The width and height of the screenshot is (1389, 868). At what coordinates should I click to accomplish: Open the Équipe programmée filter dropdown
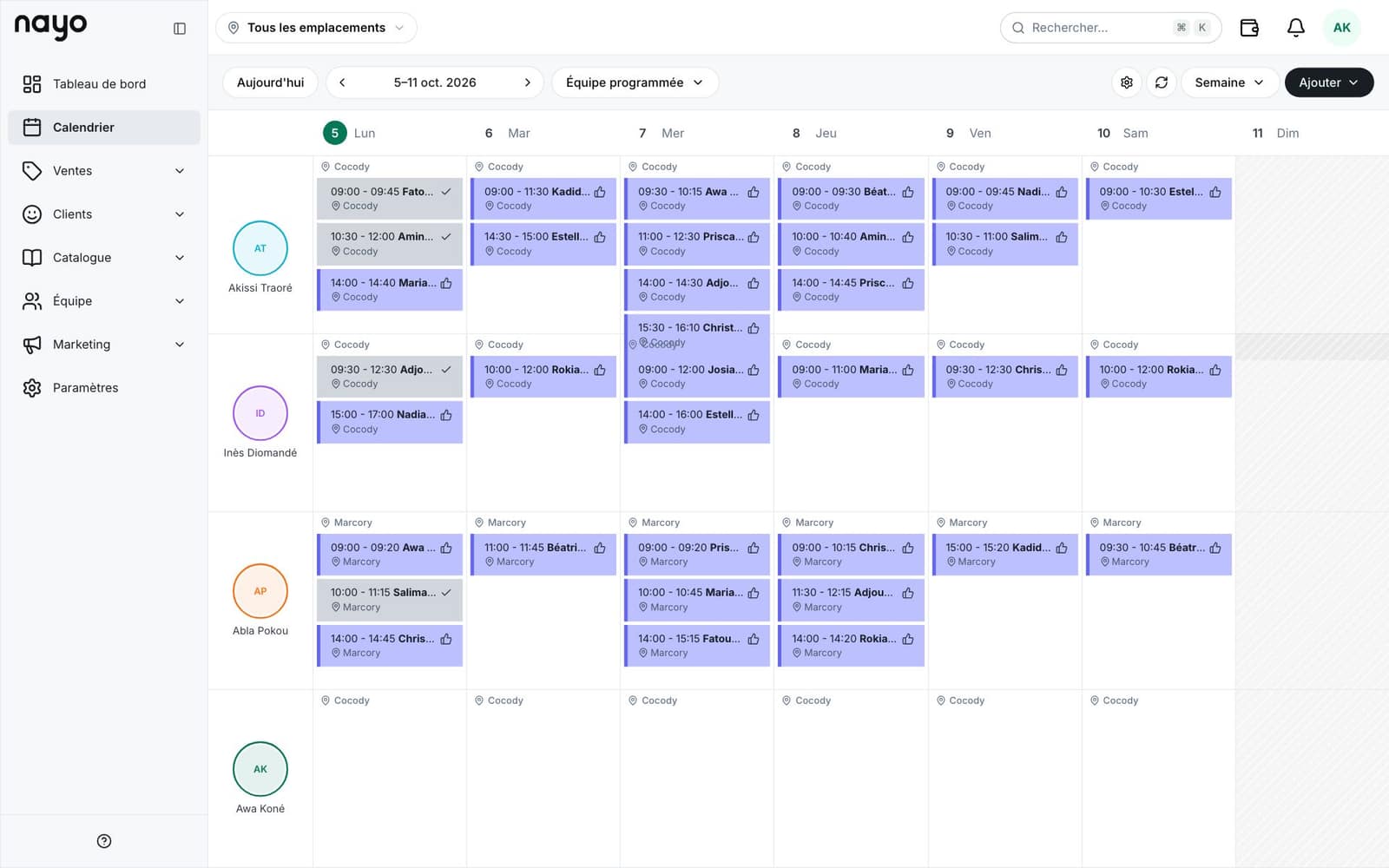[x=635, y=82]
